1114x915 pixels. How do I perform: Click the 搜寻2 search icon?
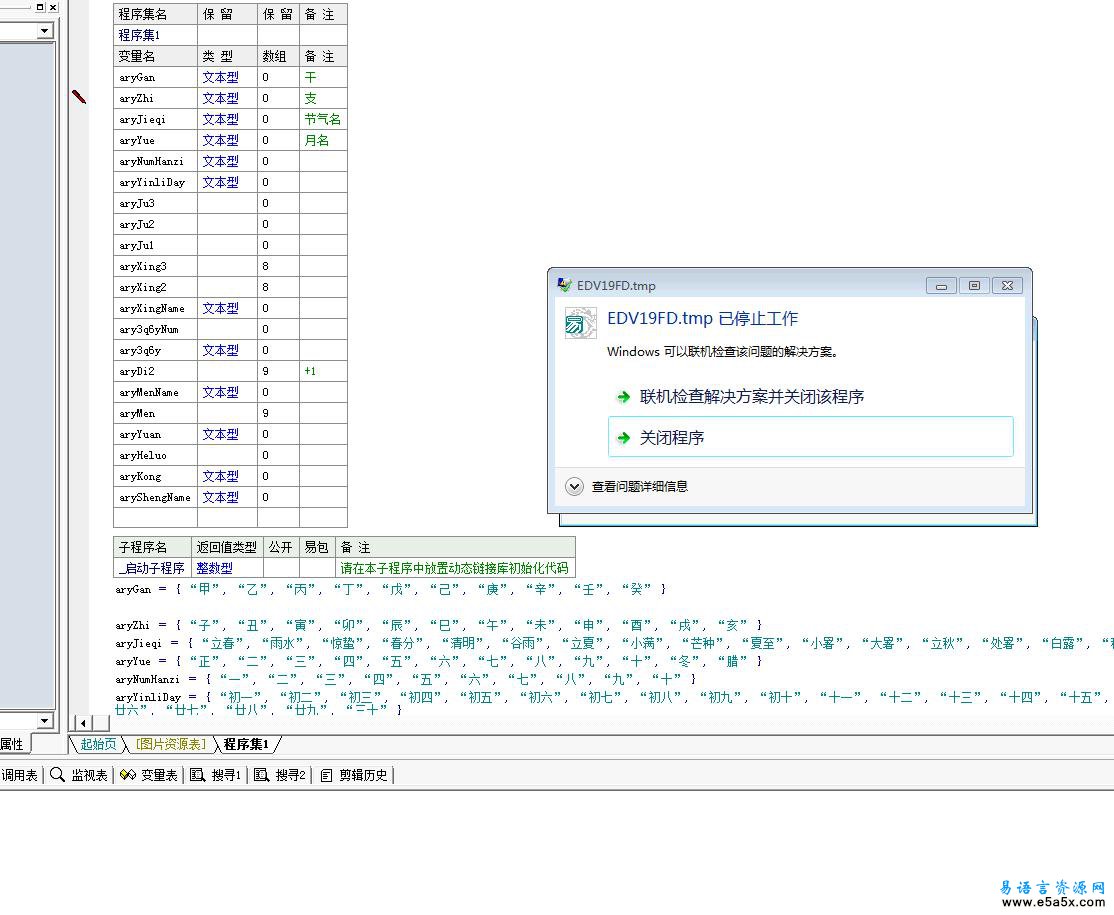[261, 775]
